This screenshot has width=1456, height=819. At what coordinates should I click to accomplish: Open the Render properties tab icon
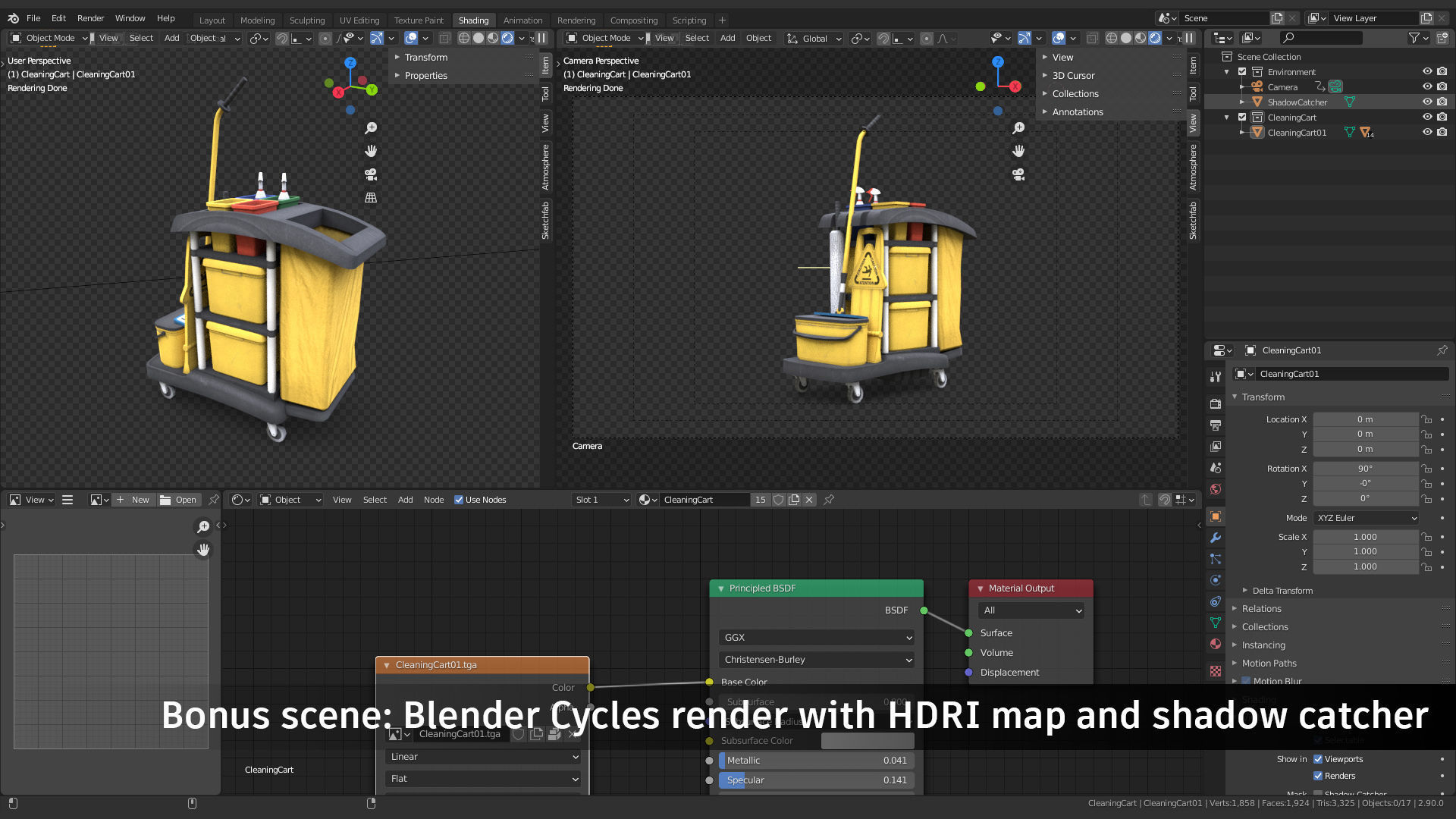click(1216, 404)
